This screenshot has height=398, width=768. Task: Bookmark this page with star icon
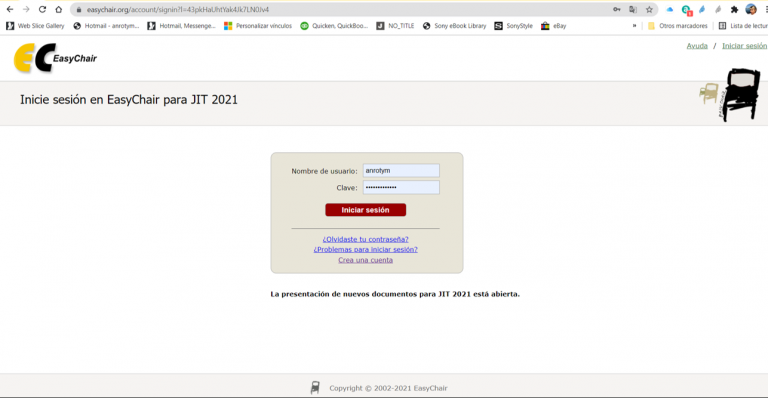(x=649, y=9)
